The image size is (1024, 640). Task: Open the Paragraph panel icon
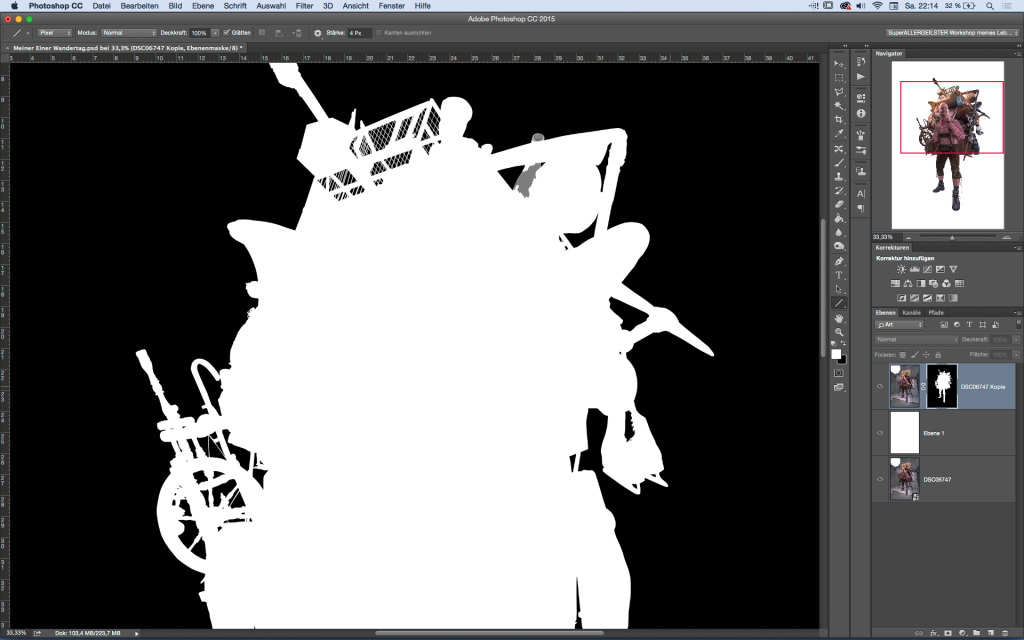tap(861, 208)
